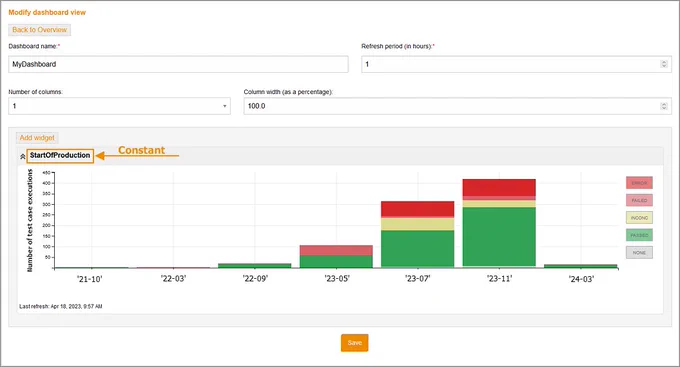680x367 pixels.
Task: Click the Add widget button
Action: 37,138
